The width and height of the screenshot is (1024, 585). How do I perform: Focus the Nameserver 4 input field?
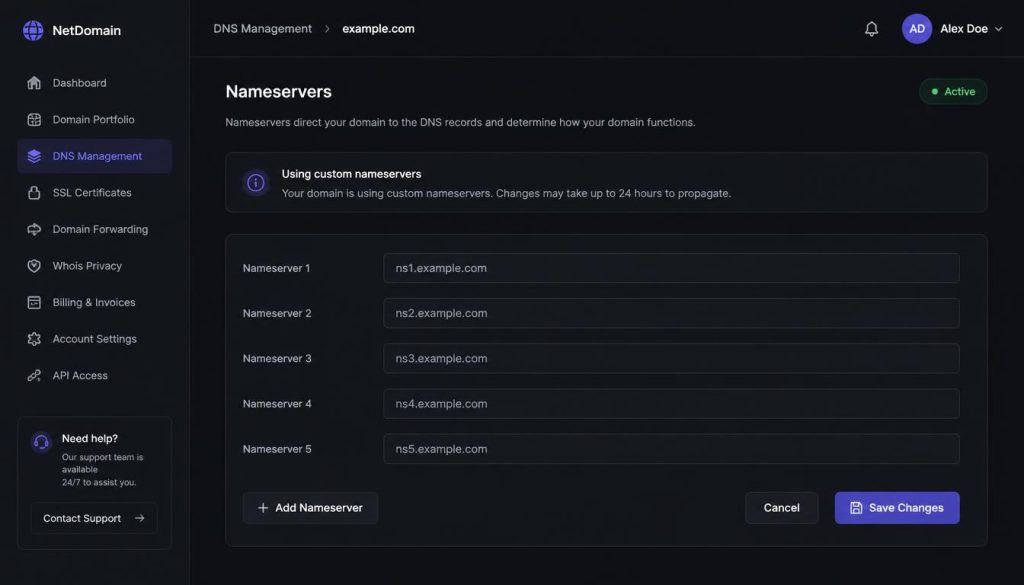pos(671,404)
